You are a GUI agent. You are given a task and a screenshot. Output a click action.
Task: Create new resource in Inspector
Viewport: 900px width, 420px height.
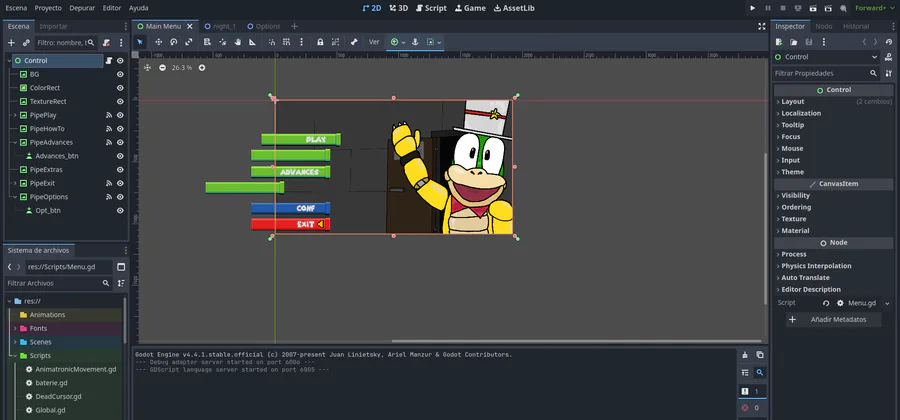click(779, 42)
